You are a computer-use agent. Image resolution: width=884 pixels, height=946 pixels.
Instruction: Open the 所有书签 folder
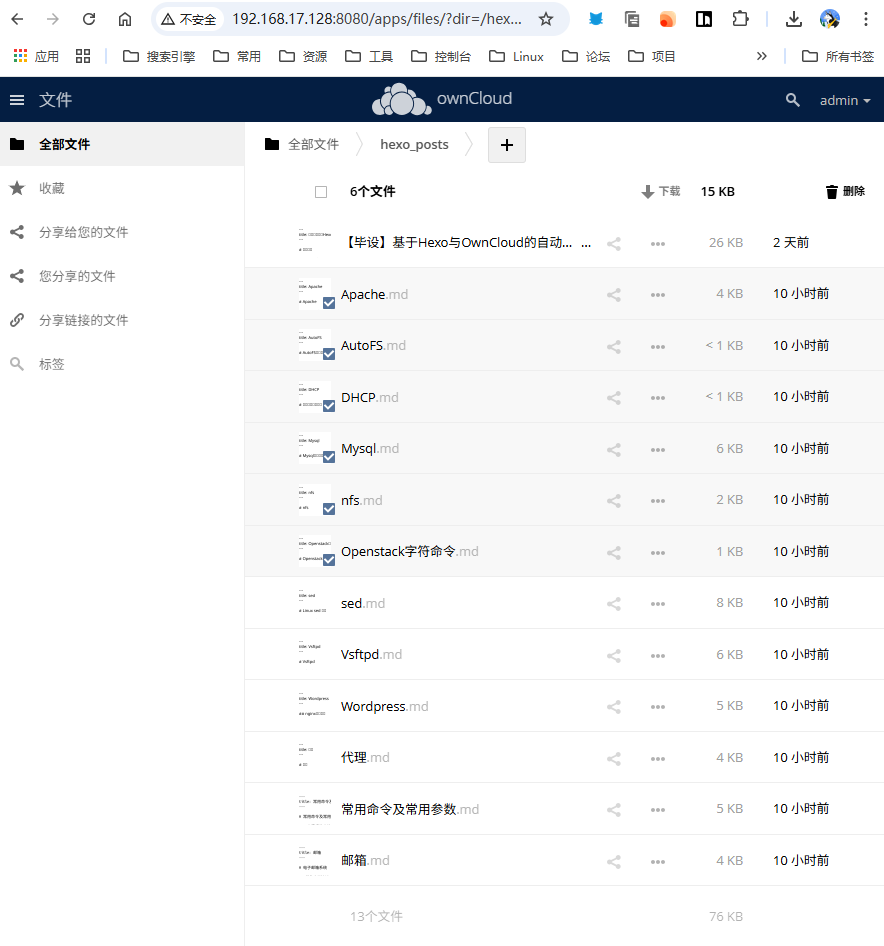coord(838,57)
